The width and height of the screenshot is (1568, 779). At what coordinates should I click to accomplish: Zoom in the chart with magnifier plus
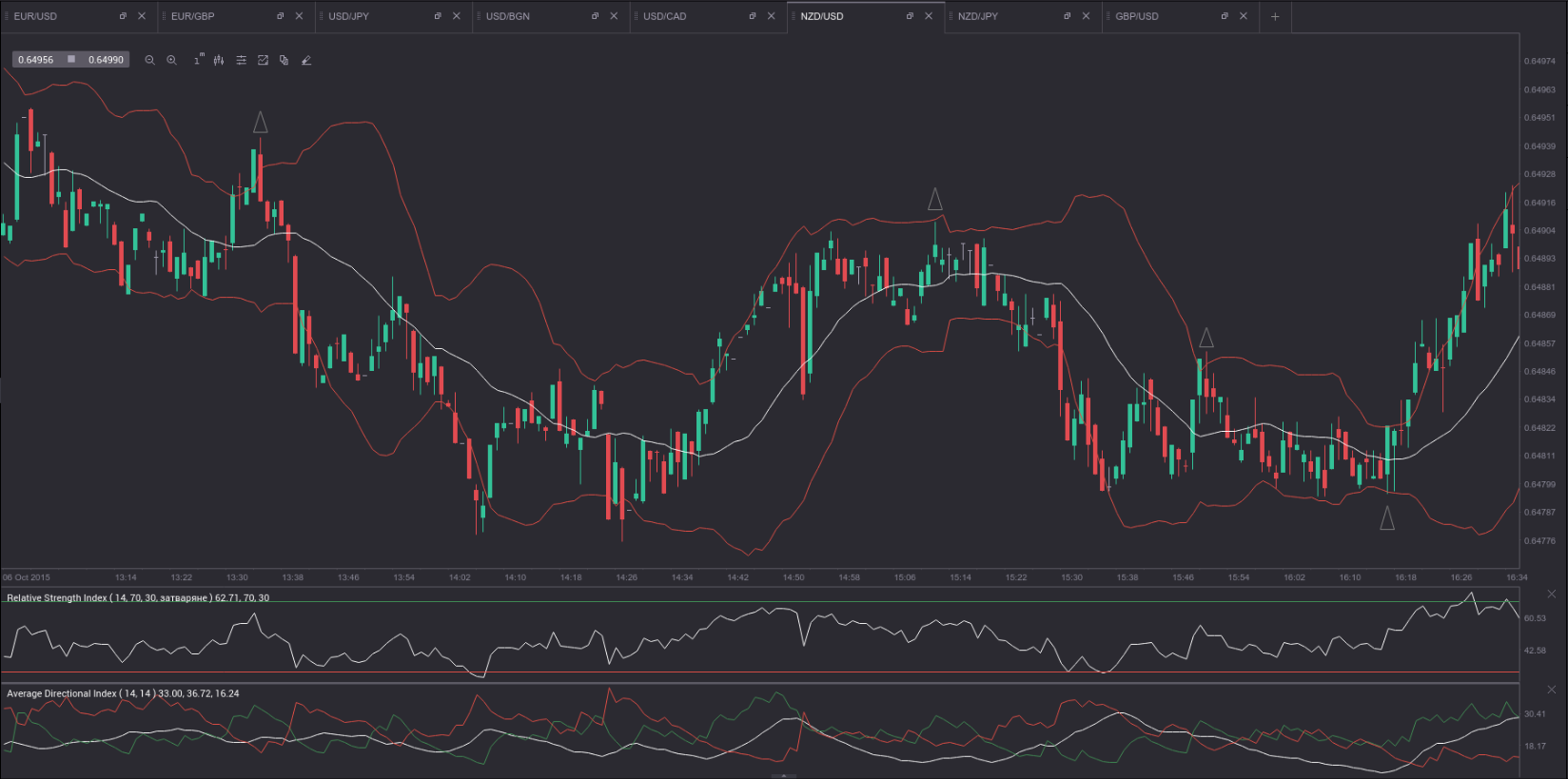[171, 60]
